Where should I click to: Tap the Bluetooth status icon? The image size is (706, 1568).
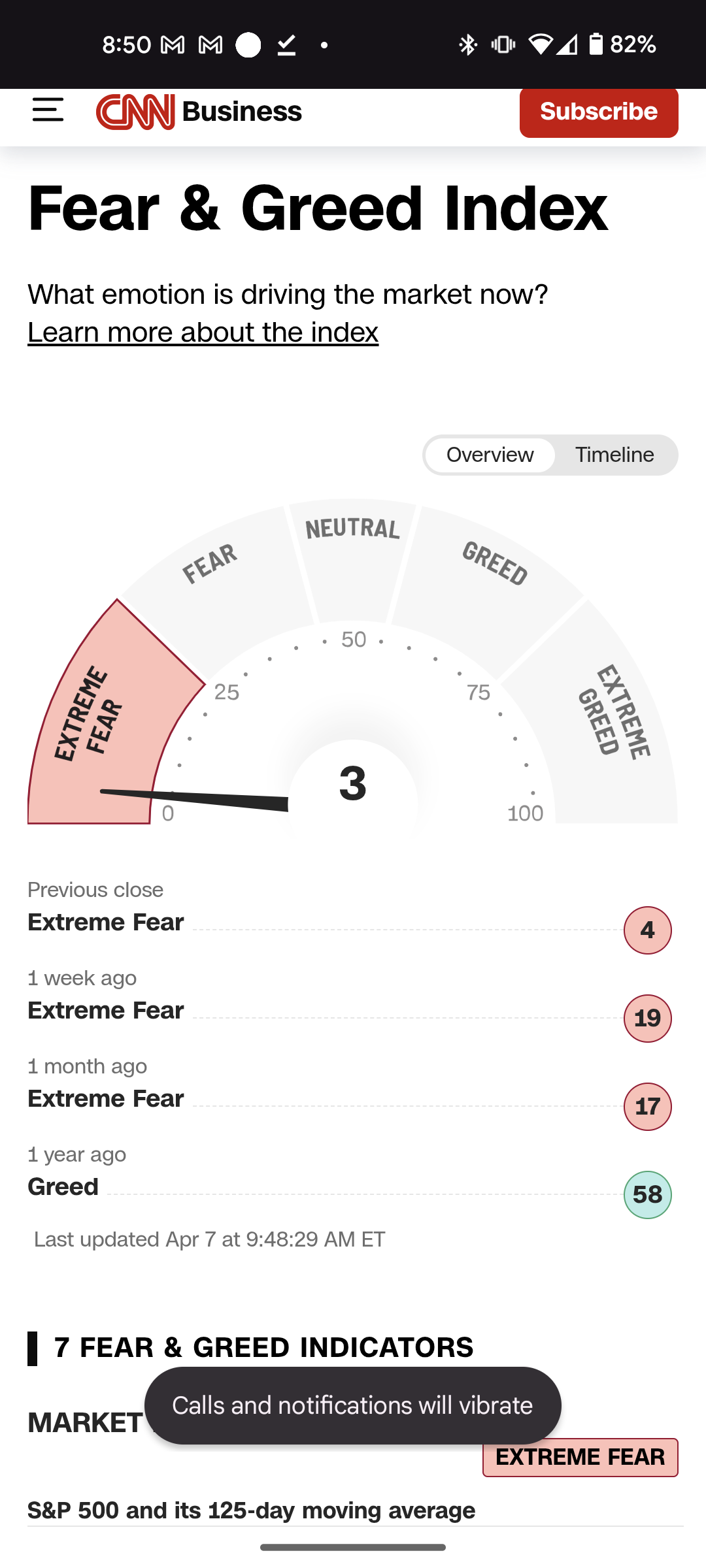coord(467,44)
